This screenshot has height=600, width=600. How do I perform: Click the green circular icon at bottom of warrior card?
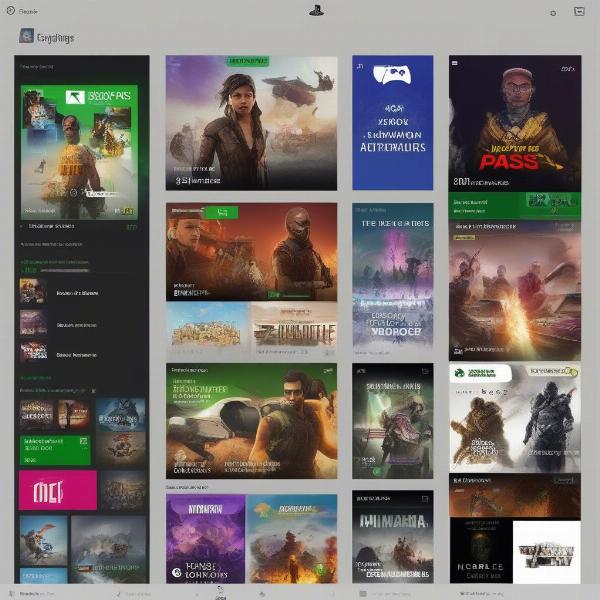click(377, 471)
